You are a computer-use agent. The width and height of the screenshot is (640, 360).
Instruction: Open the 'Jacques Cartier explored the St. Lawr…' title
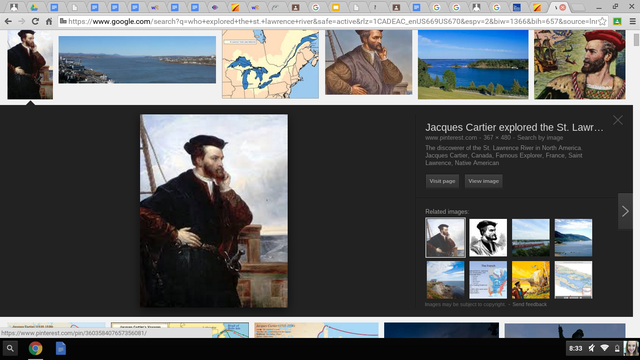(x=514, y=127)
